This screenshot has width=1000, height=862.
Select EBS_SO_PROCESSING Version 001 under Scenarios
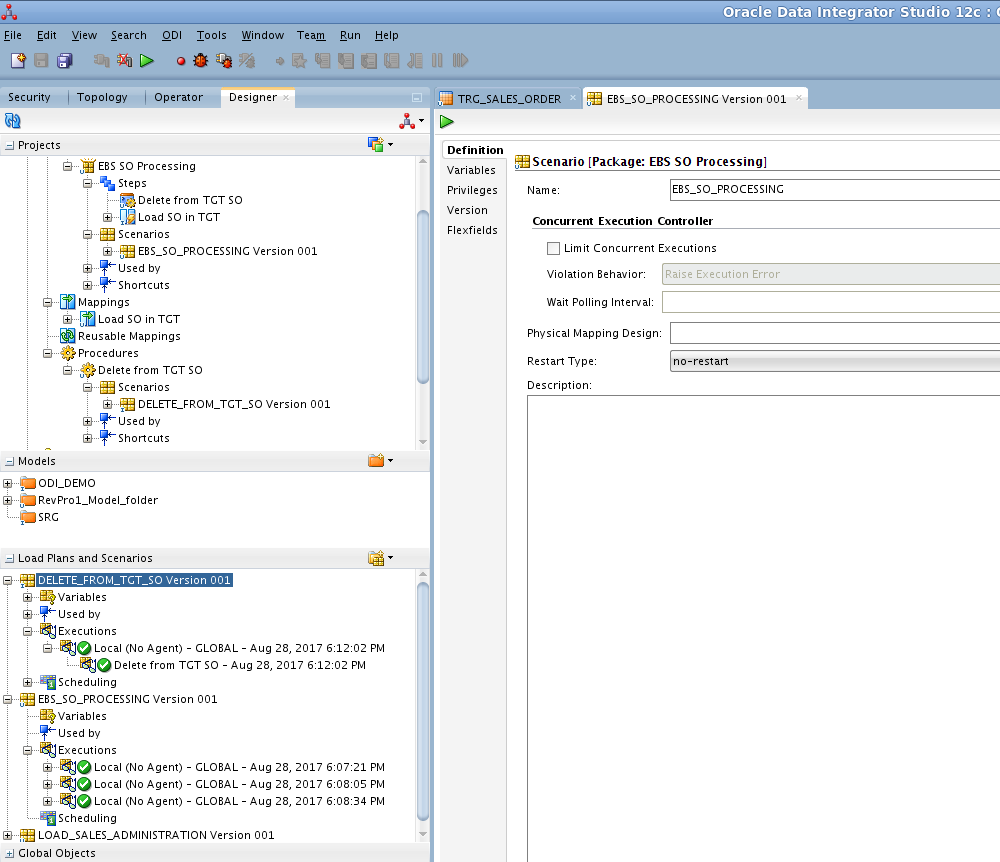click(228, 251)
